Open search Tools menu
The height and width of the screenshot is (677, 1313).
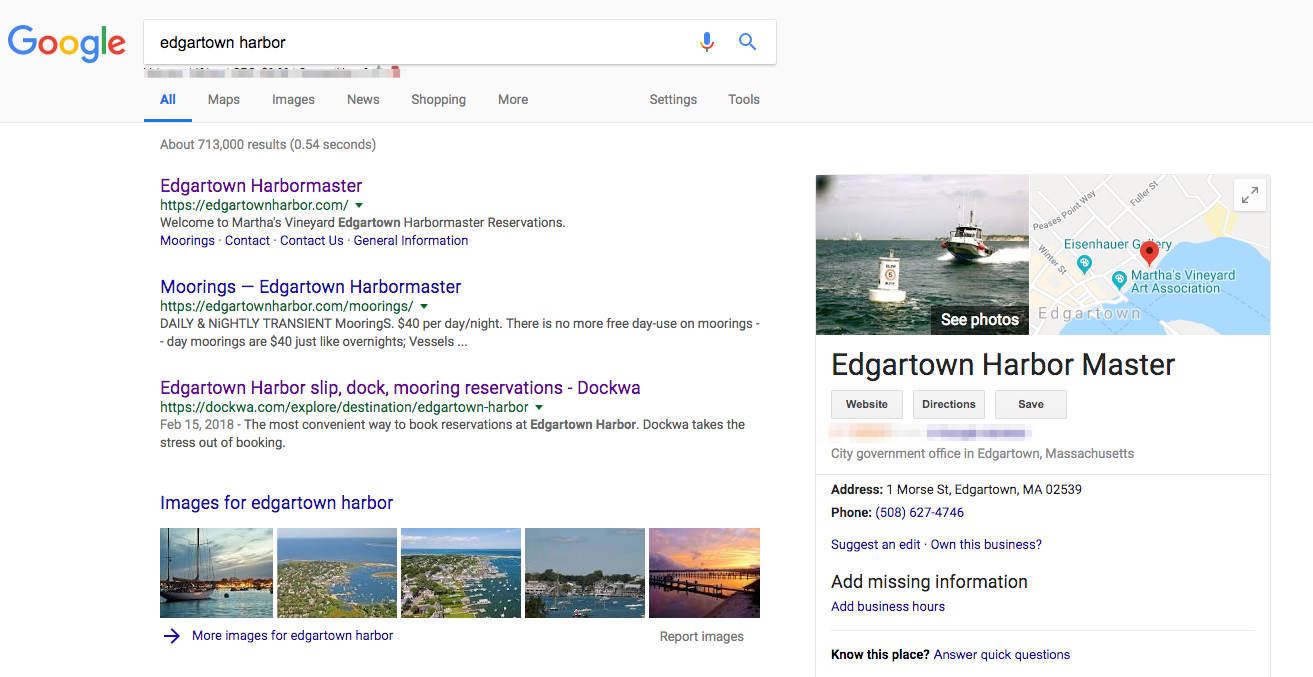click(x=744, y=100)
